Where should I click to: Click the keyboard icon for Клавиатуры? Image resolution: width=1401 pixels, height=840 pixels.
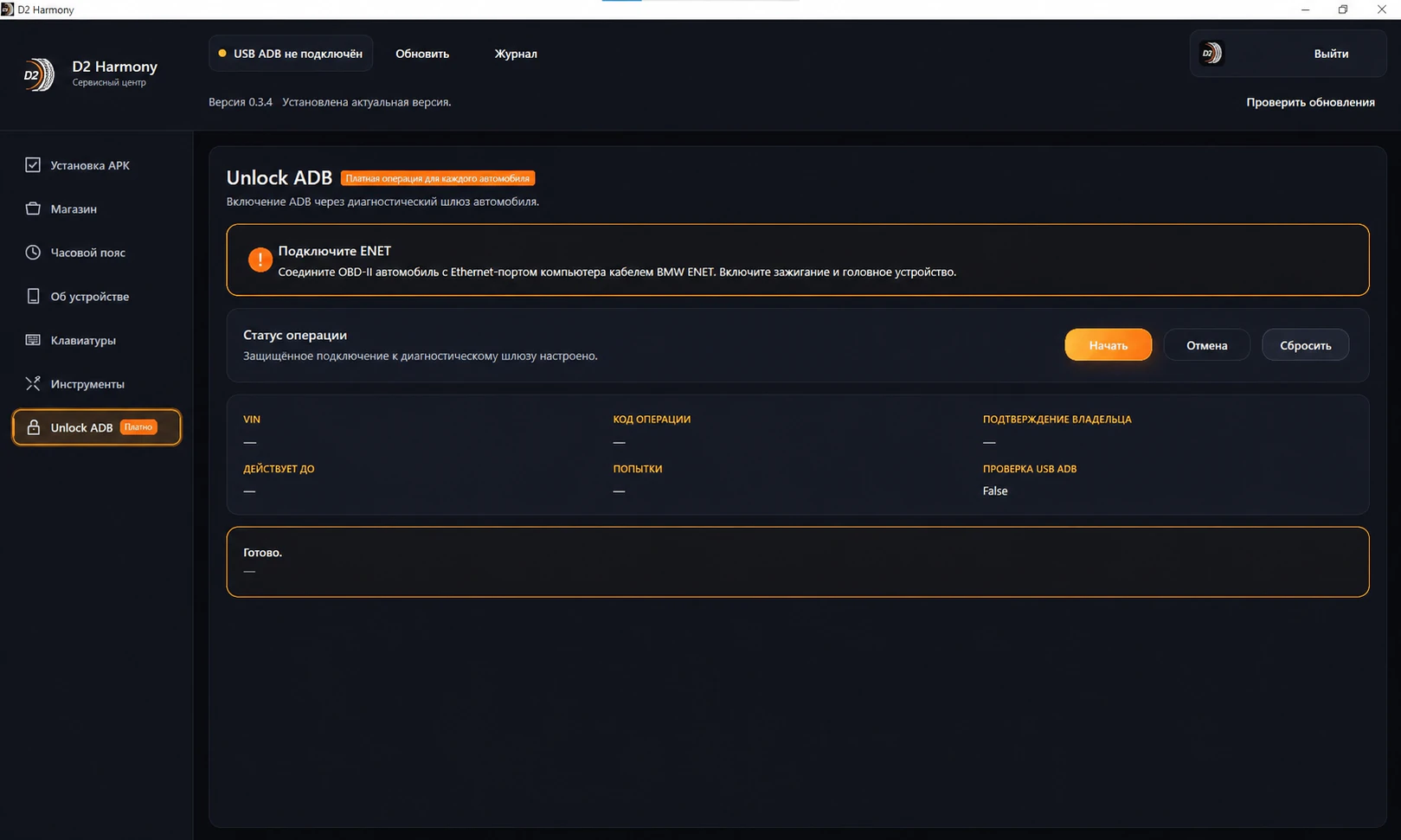33,340
